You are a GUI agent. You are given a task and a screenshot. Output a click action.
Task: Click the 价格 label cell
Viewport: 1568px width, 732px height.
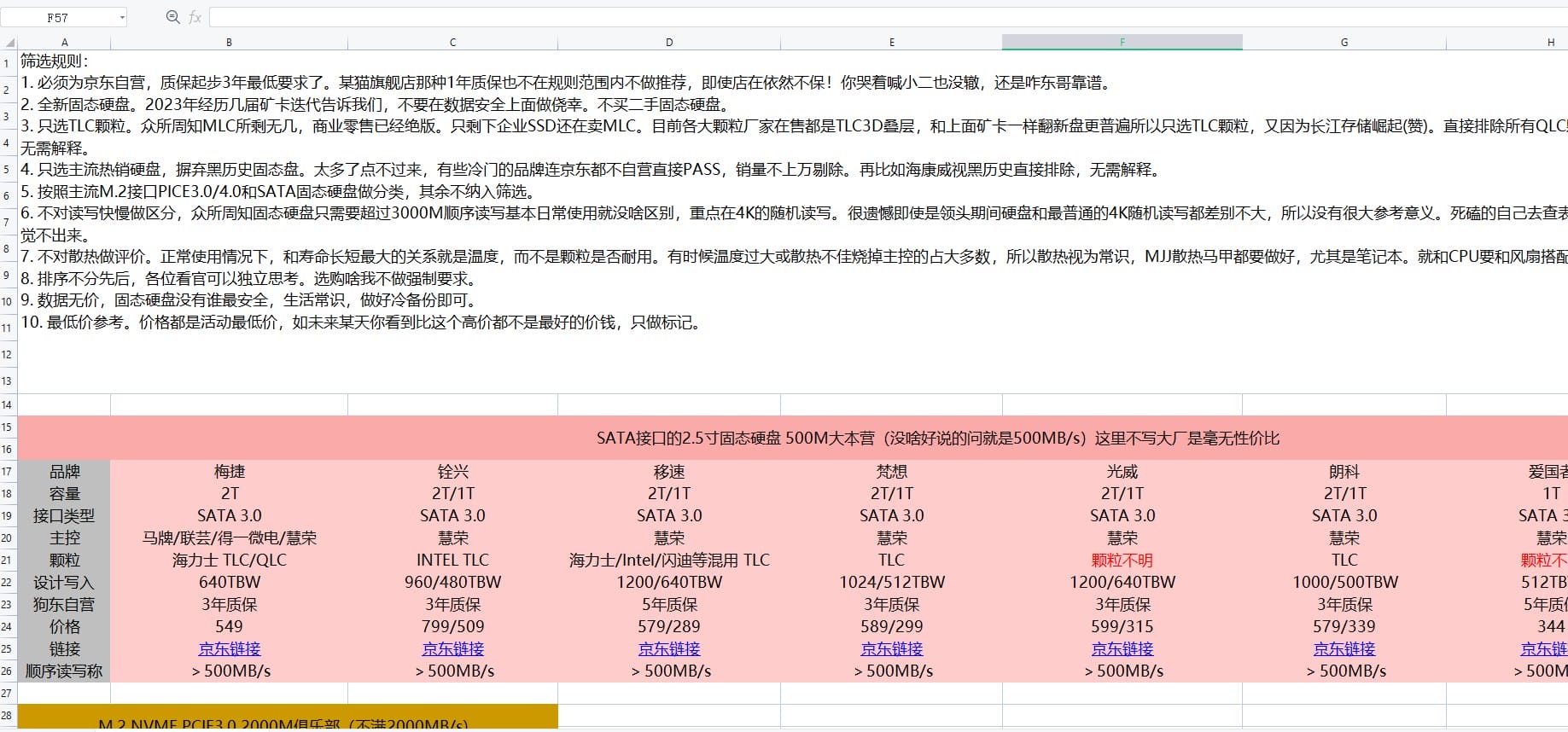[x=64, y=626]
